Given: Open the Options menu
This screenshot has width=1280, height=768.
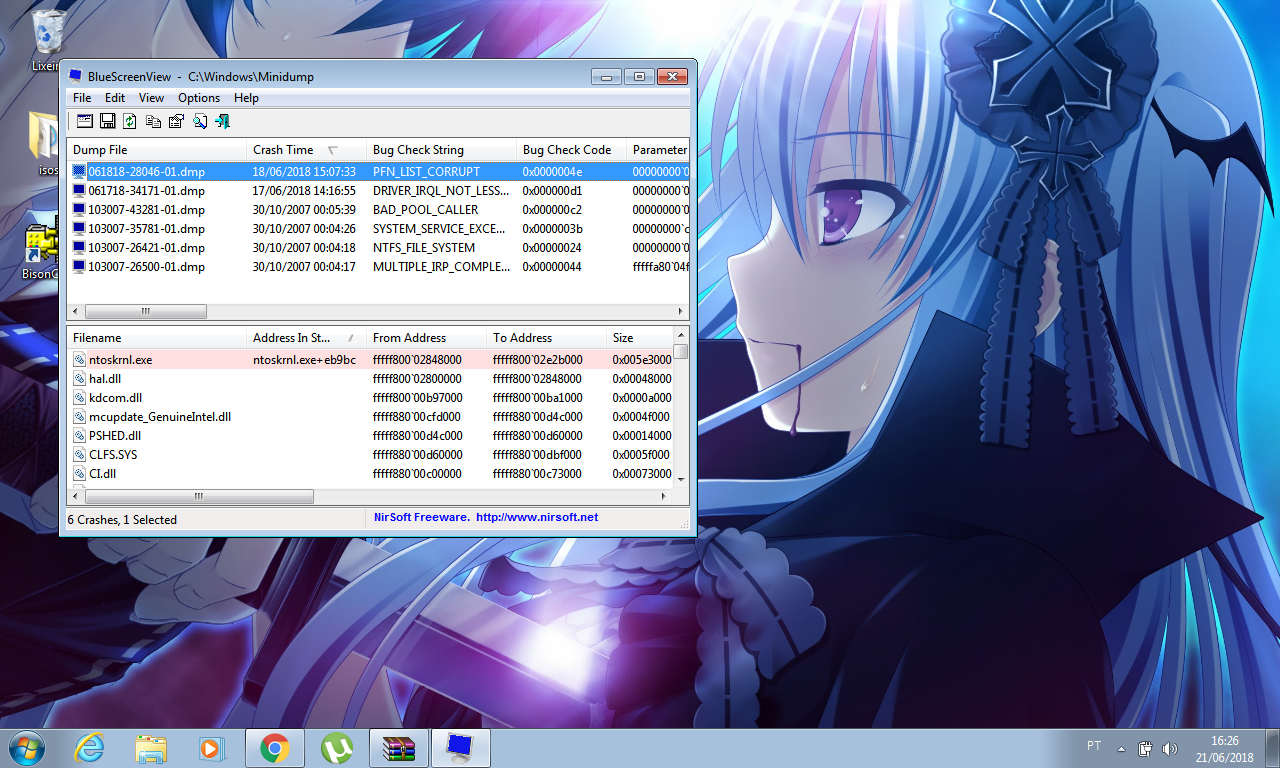Looking at the screenshot, I should 199,98.
